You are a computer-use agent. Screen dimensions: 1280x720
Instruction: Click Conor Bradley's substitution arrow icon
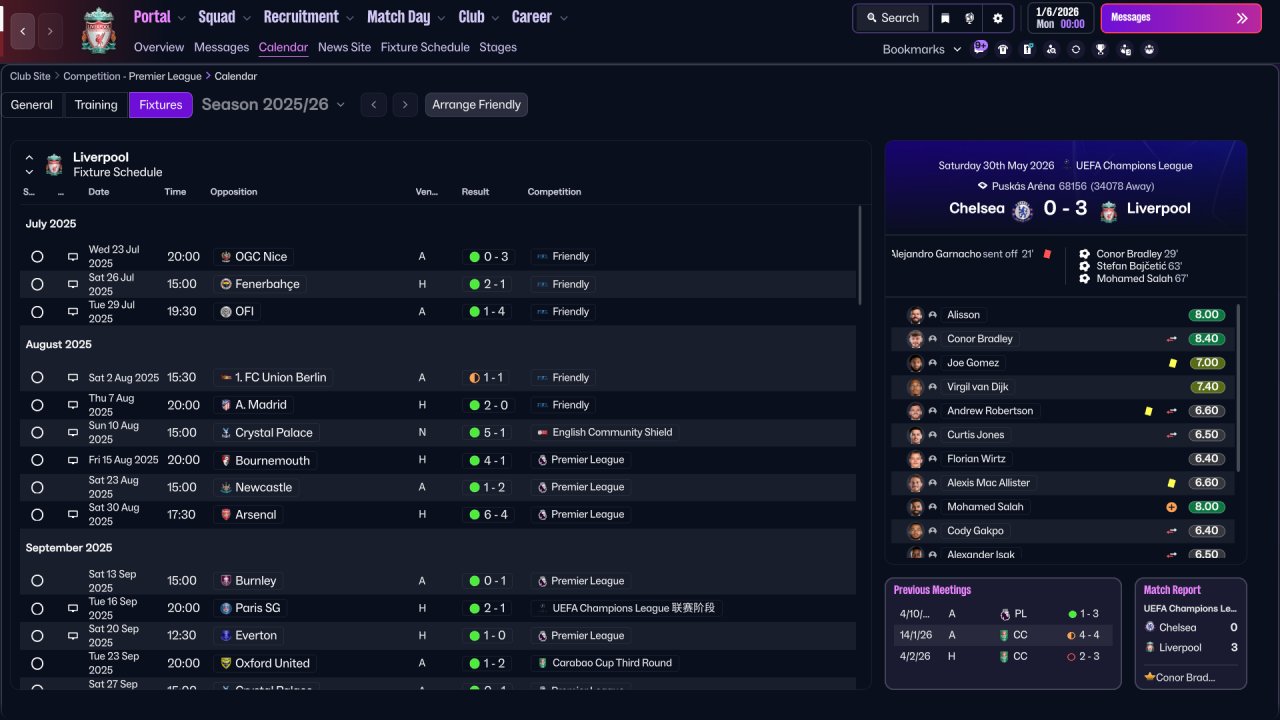point(1171,339)
